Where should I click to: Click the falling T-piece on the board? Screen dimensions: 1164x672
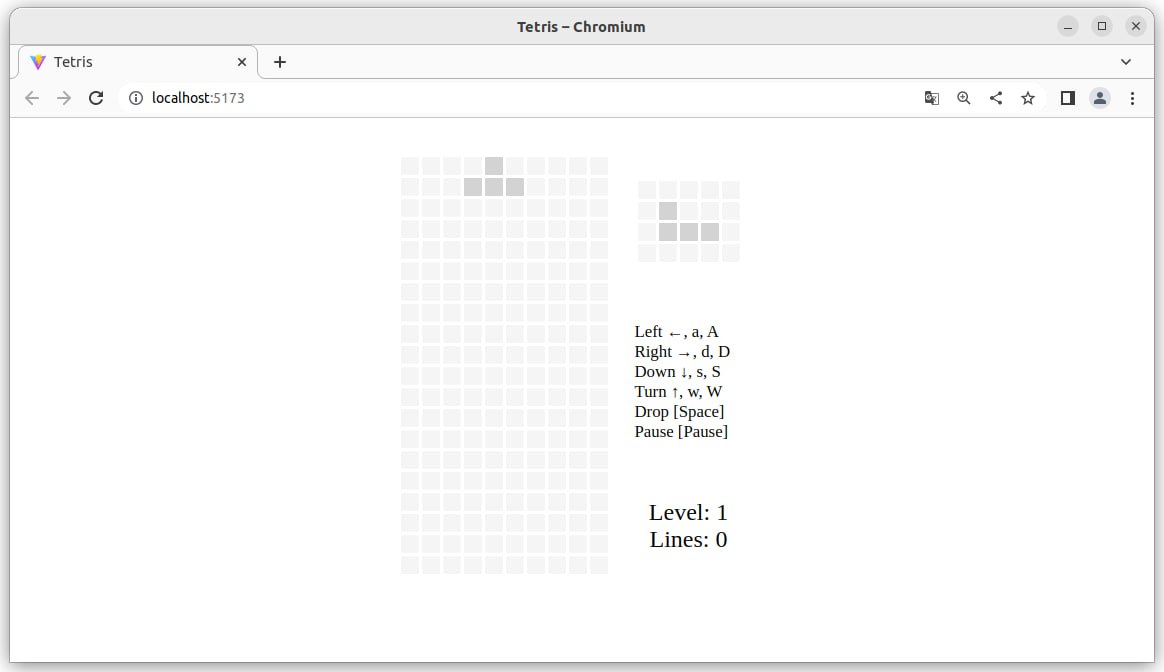click(x=494, y=176)
